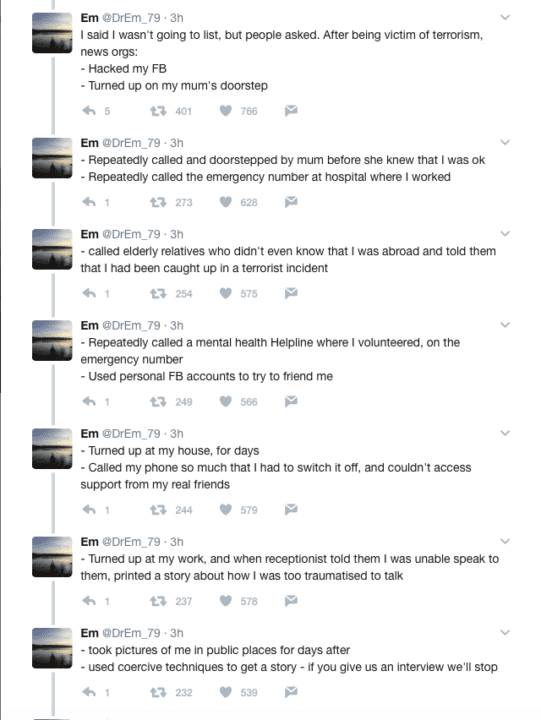Open the chevron menu on the 'Turned up at my house' tweet
This screenshot has width=541, height=720.
tap(505, 433)
